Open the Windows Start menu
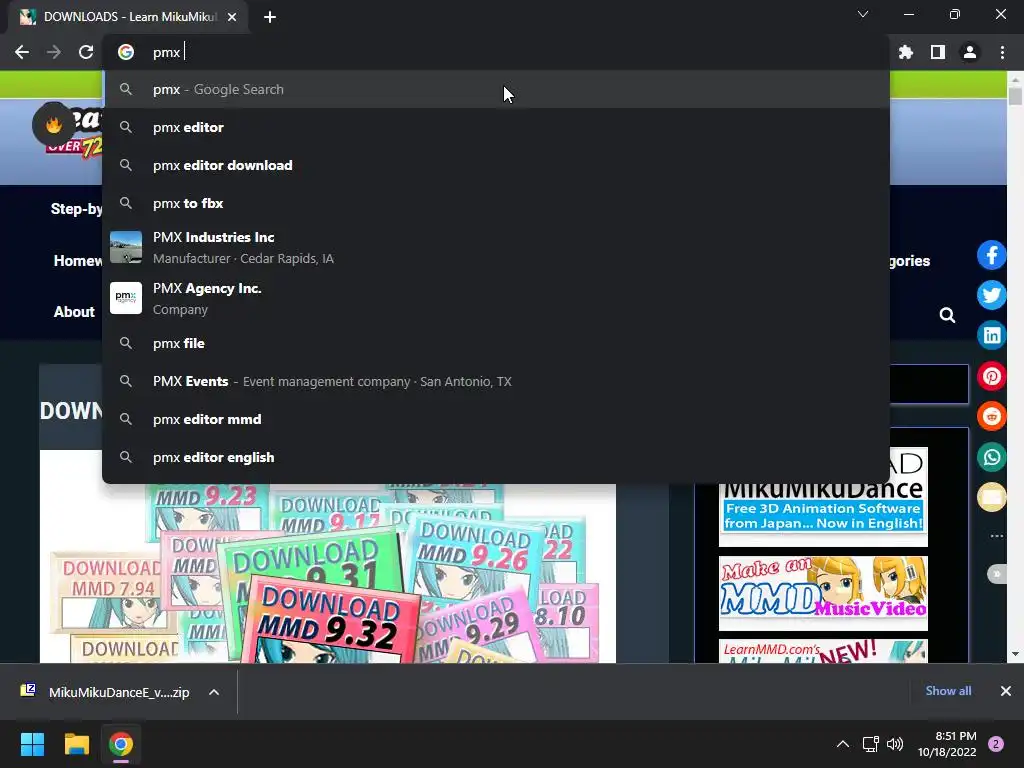The width and height of the screenshot is (1024, 768). 32,744
